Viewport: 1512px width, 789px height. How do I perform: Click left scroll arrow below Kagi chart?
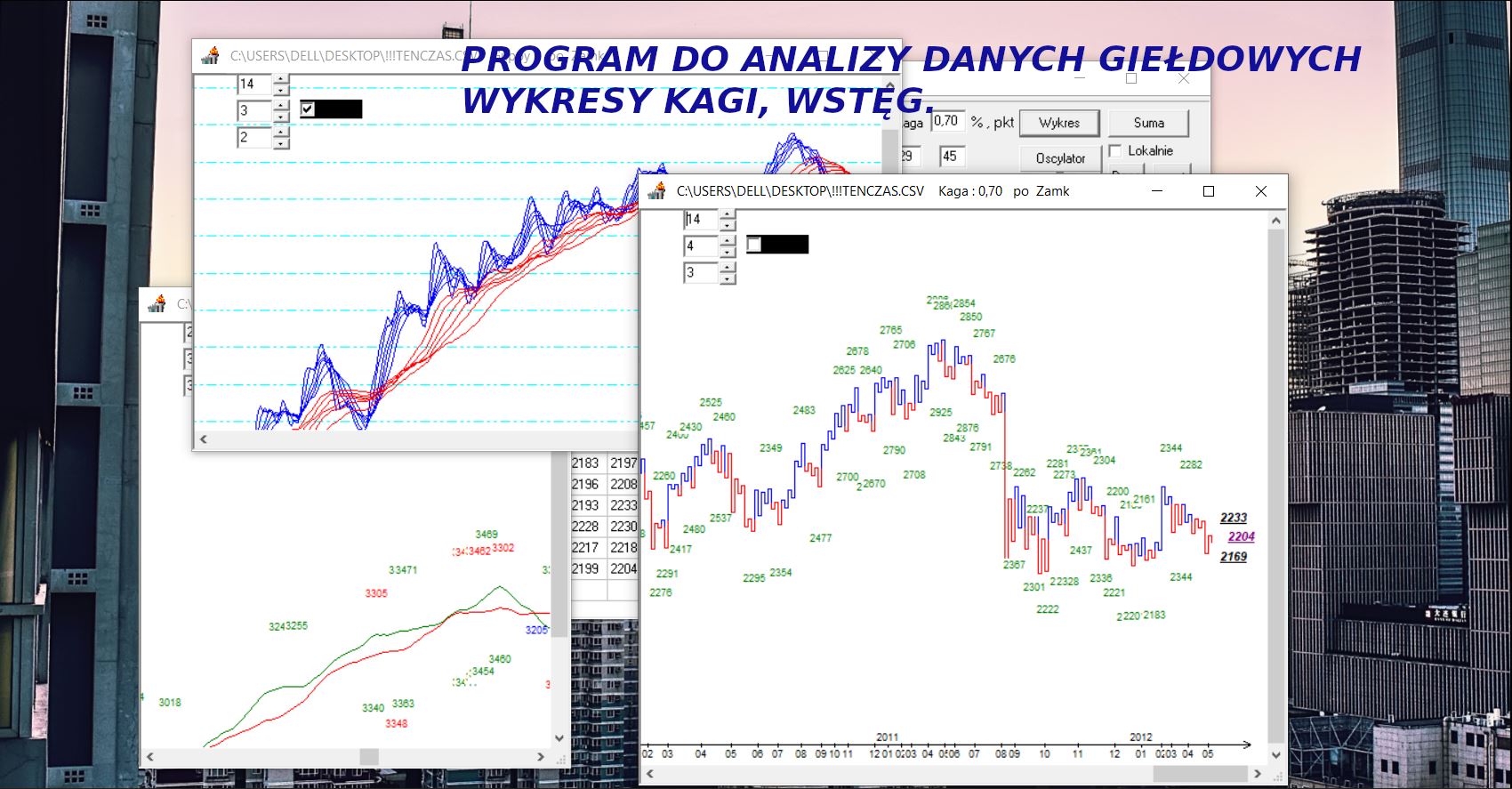pyautogui.click(x=649, y=774)
